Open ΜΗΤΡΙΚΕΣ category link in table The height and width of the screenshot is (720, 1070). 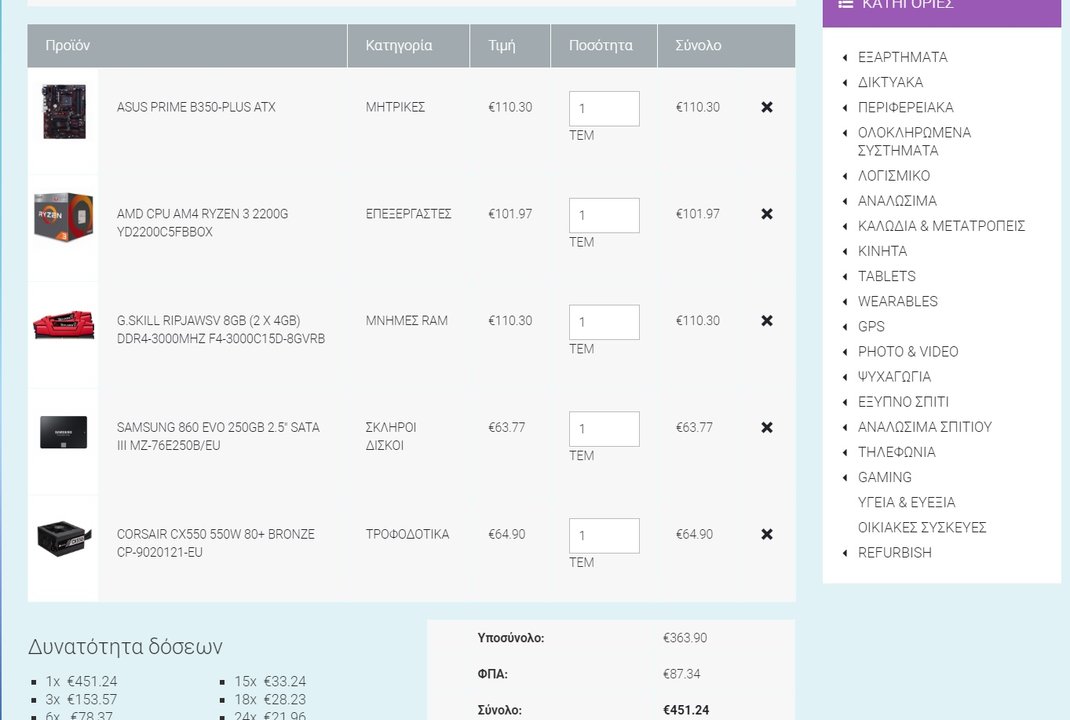395,107
